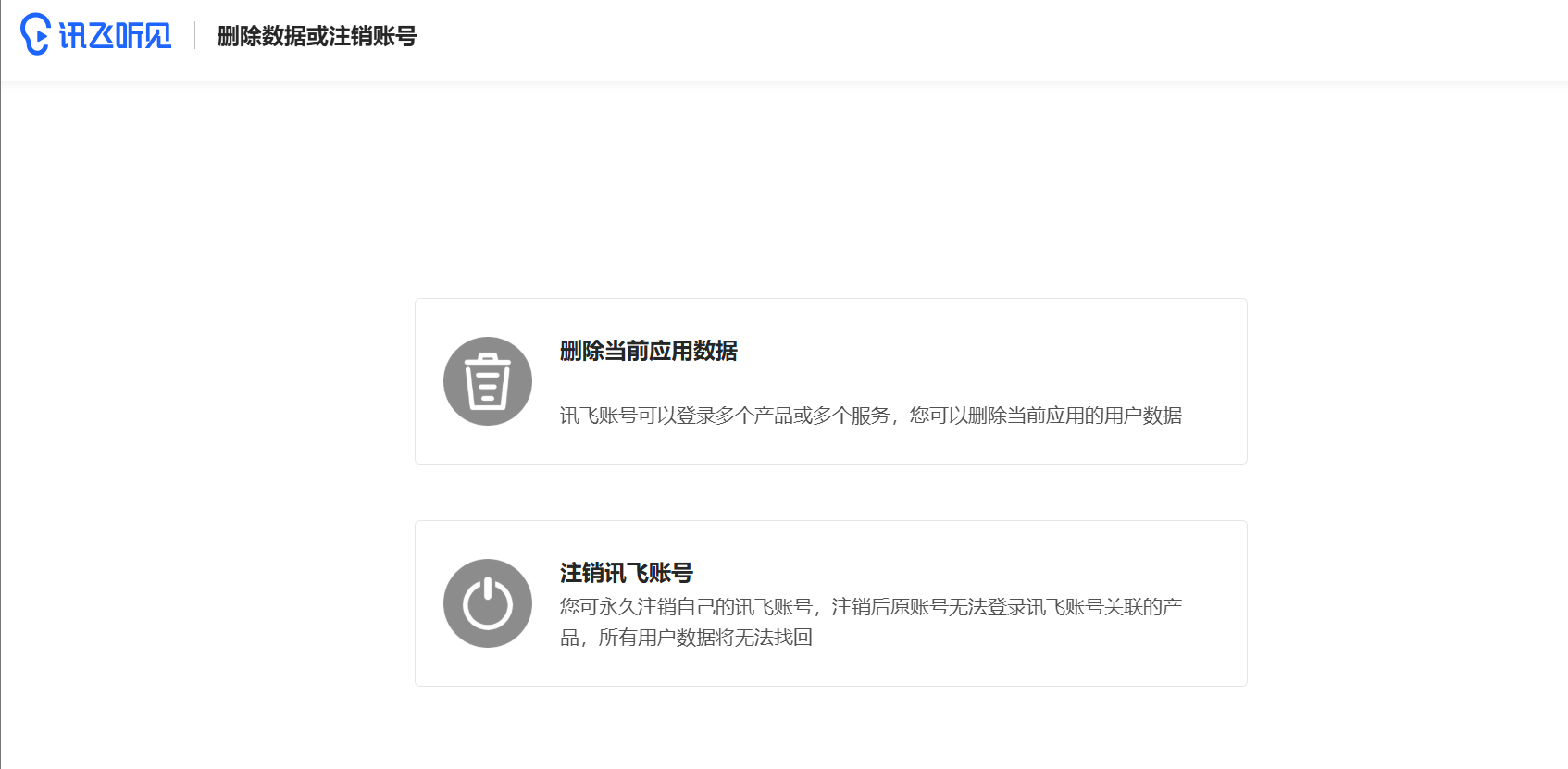Click the header title 删除数据或注销账号
The height and width of the screenshot is (769, 1568).
pos(317,36)
